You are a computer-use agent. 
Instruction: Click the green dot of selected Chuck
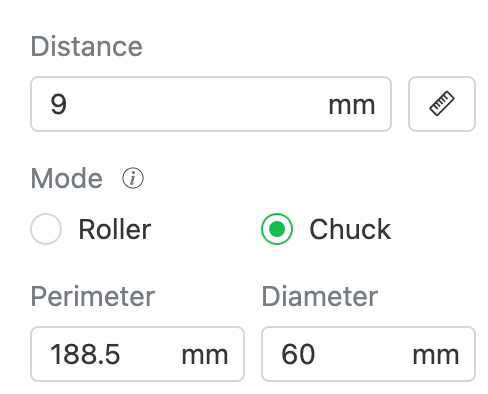[x=277, y=229]
